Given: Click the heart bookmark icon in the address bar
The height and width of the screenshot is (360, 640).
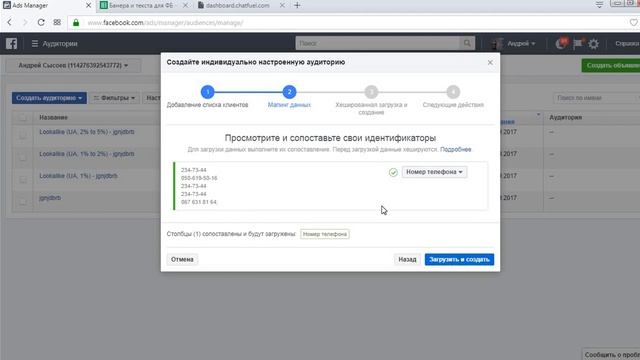Looking at the screenshot, I should (633, 22).
